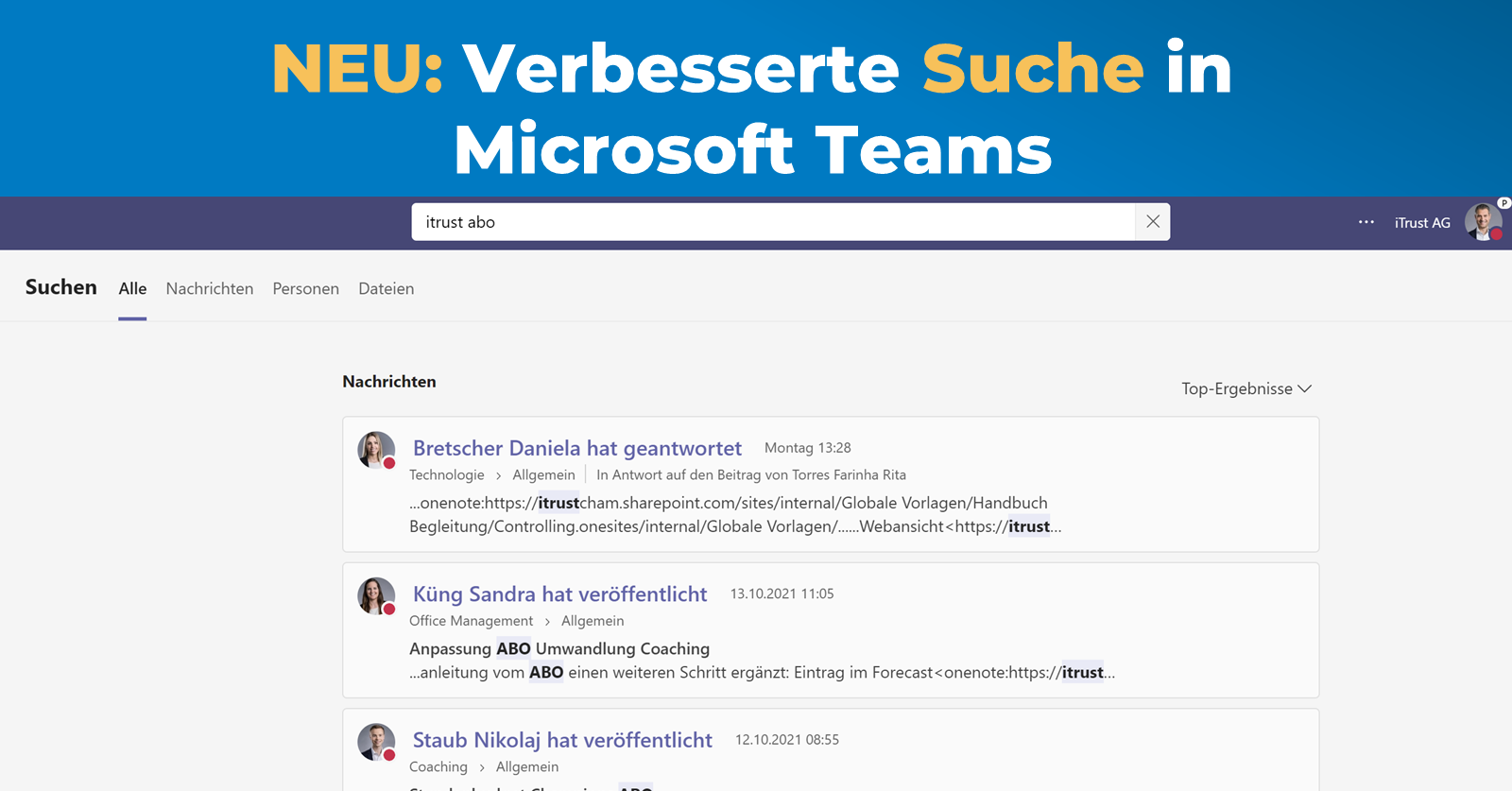Screen dimensions: 1512x791
Task: Switch to the Alle tab
Action: point(132,289)
